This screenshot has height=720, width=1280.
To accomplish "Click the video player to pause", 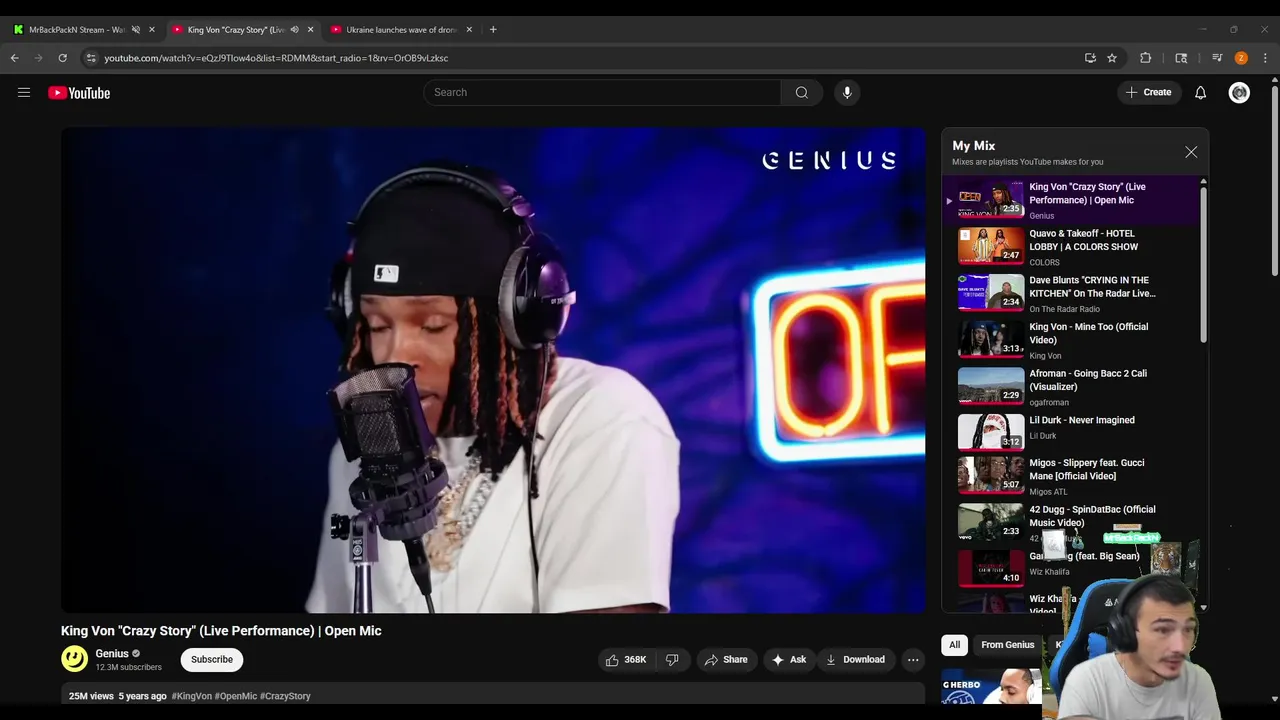I will pos(493,370).
